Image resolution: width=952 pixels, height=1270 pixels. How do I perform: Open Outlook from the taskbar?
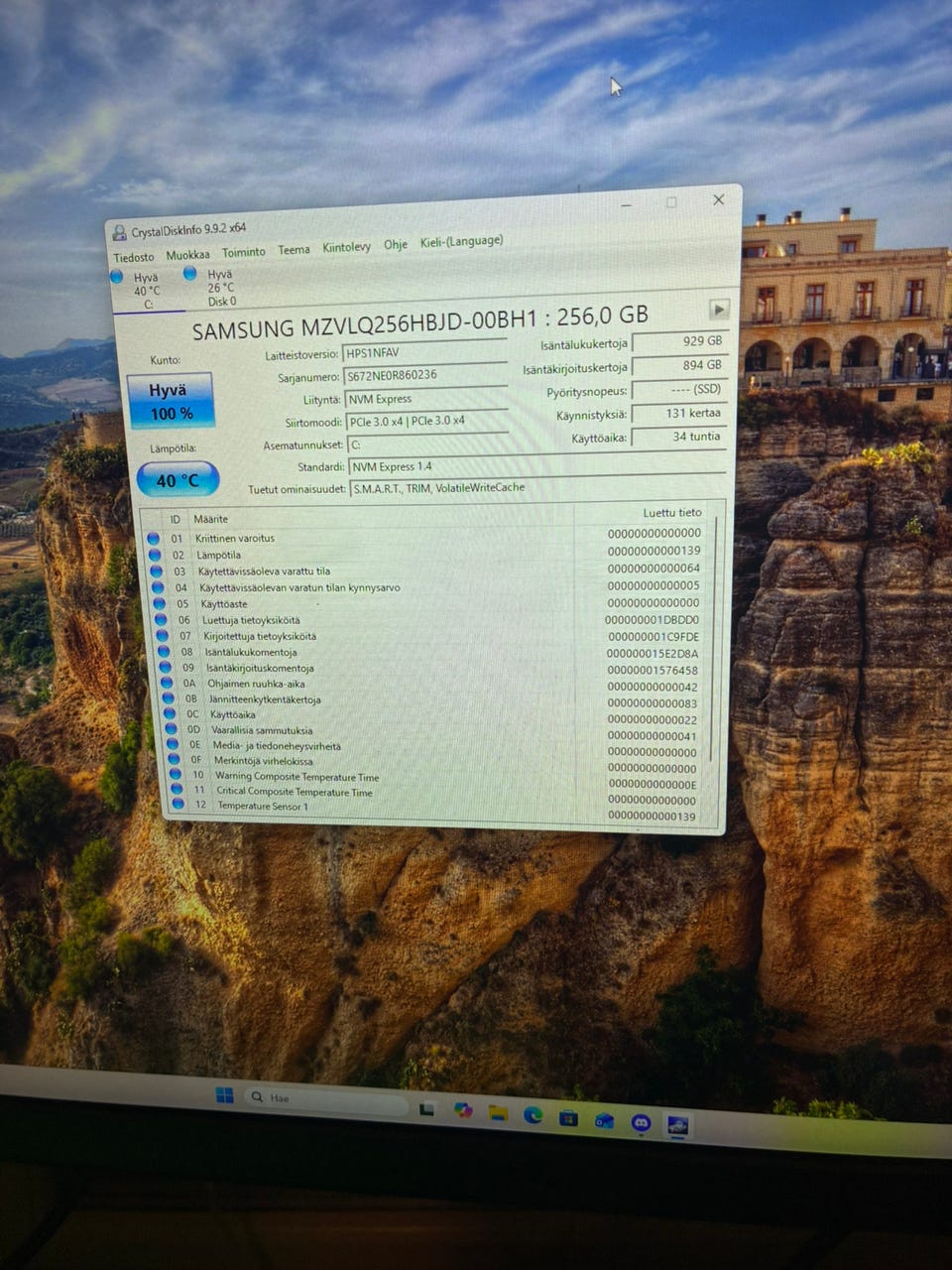604,1120
